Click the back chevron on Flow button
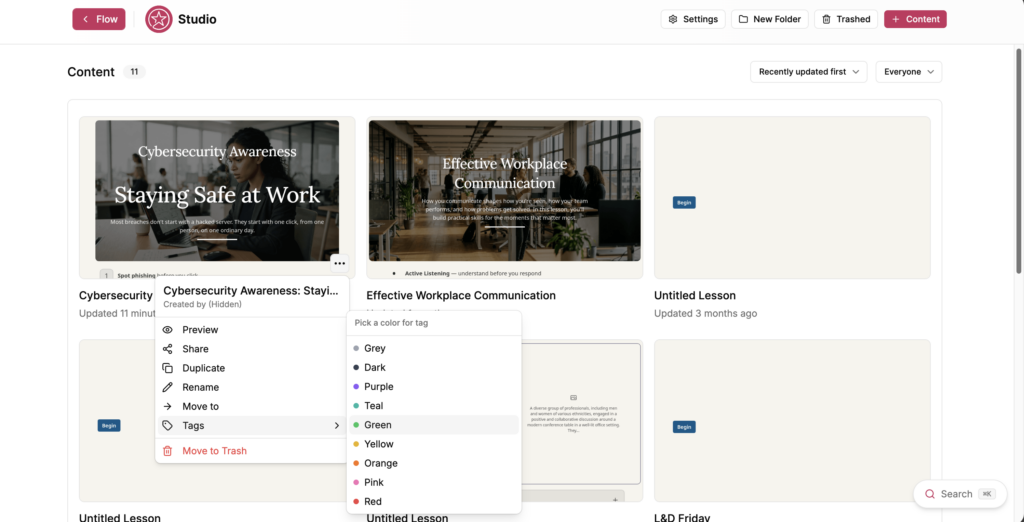 pyautogui.click(x=85, y=19)
